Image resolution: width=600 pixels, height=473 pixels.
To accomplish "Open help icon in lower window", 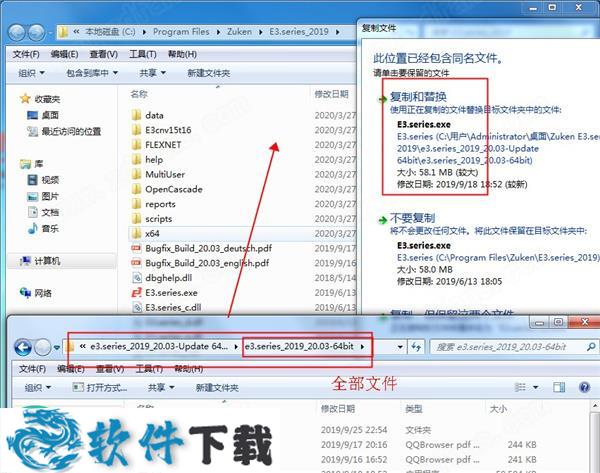I will tap(584, 387).
